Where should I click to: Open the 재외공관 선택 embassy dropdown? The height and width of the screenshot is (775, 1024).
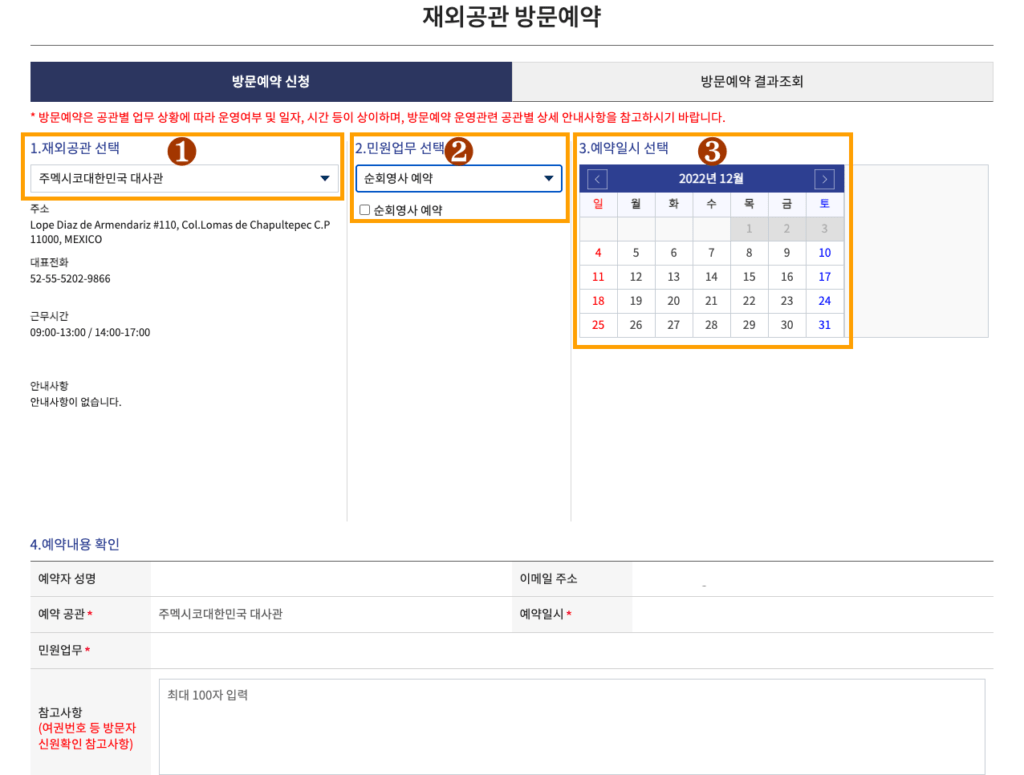pos(185,178)
